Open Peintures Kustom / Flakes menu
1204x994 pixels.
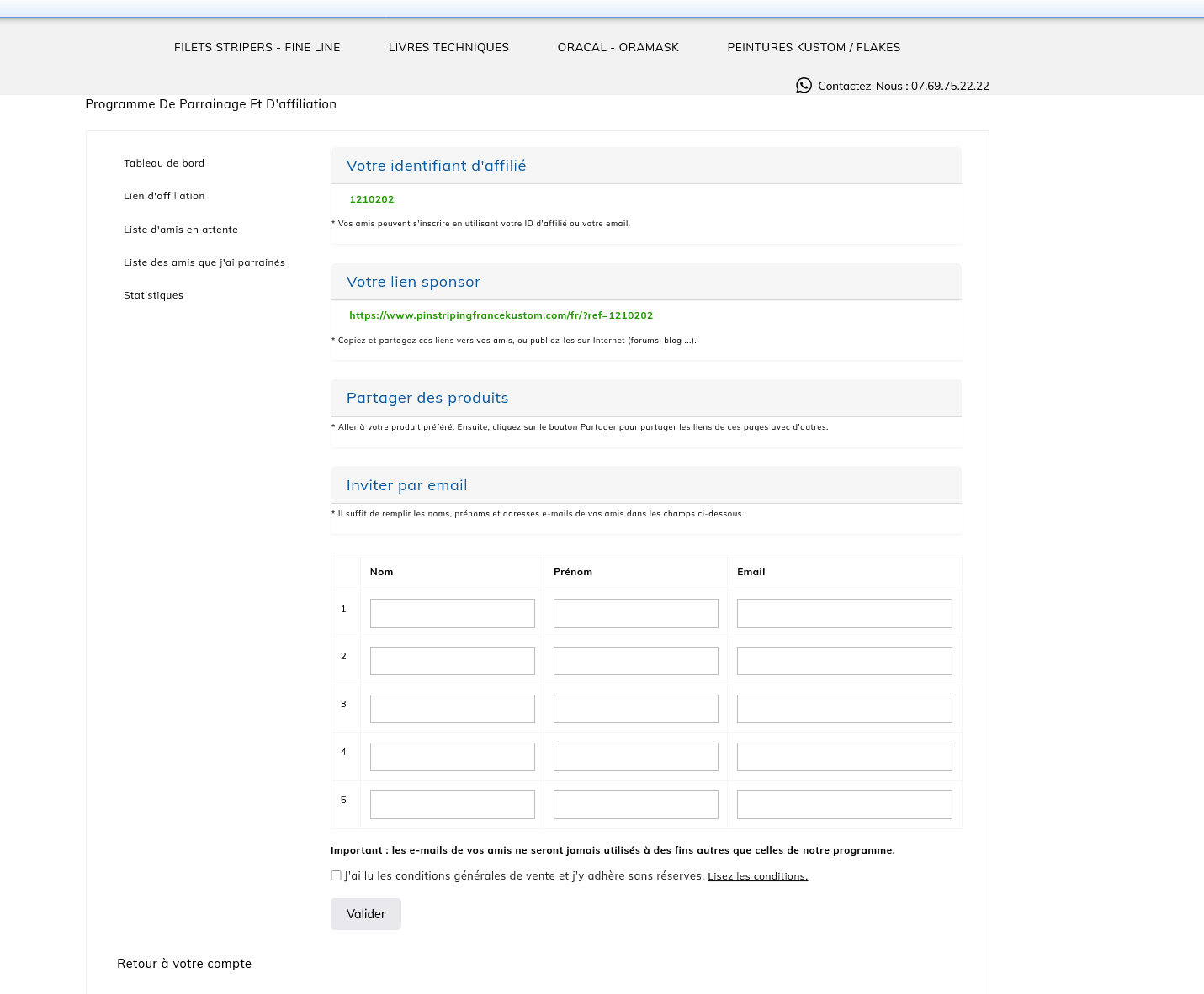[814, 47]
